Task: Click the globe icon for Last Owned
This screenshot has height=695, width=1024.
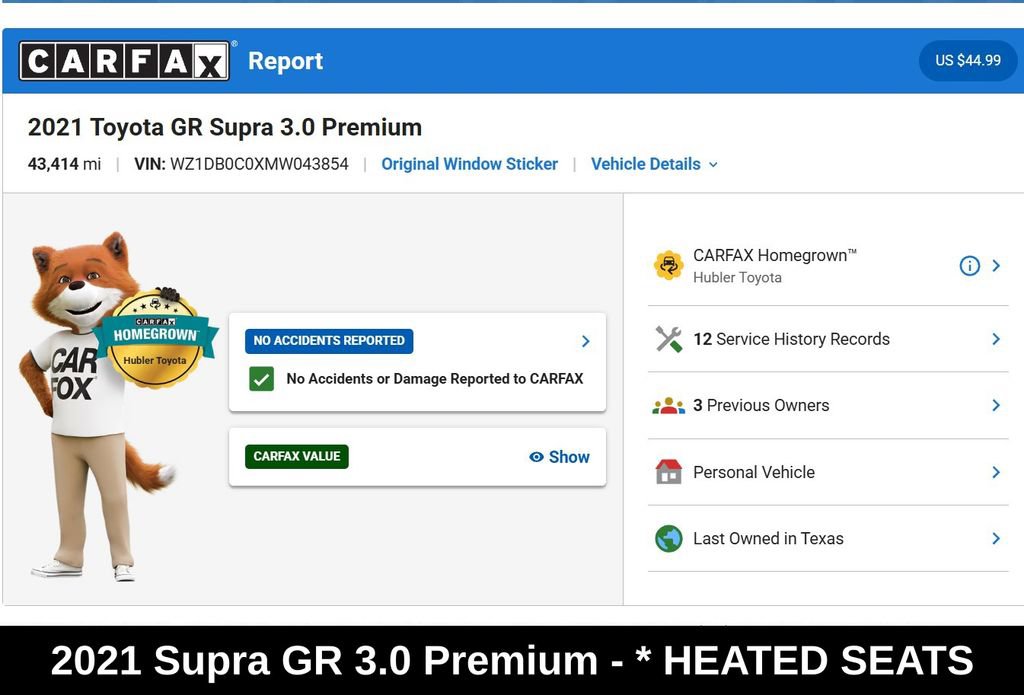Action: click(668, 538)
